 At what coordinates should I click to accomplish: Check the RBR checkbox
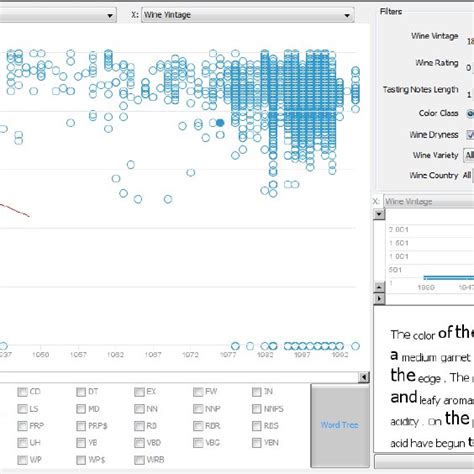(x=198, y=426)
